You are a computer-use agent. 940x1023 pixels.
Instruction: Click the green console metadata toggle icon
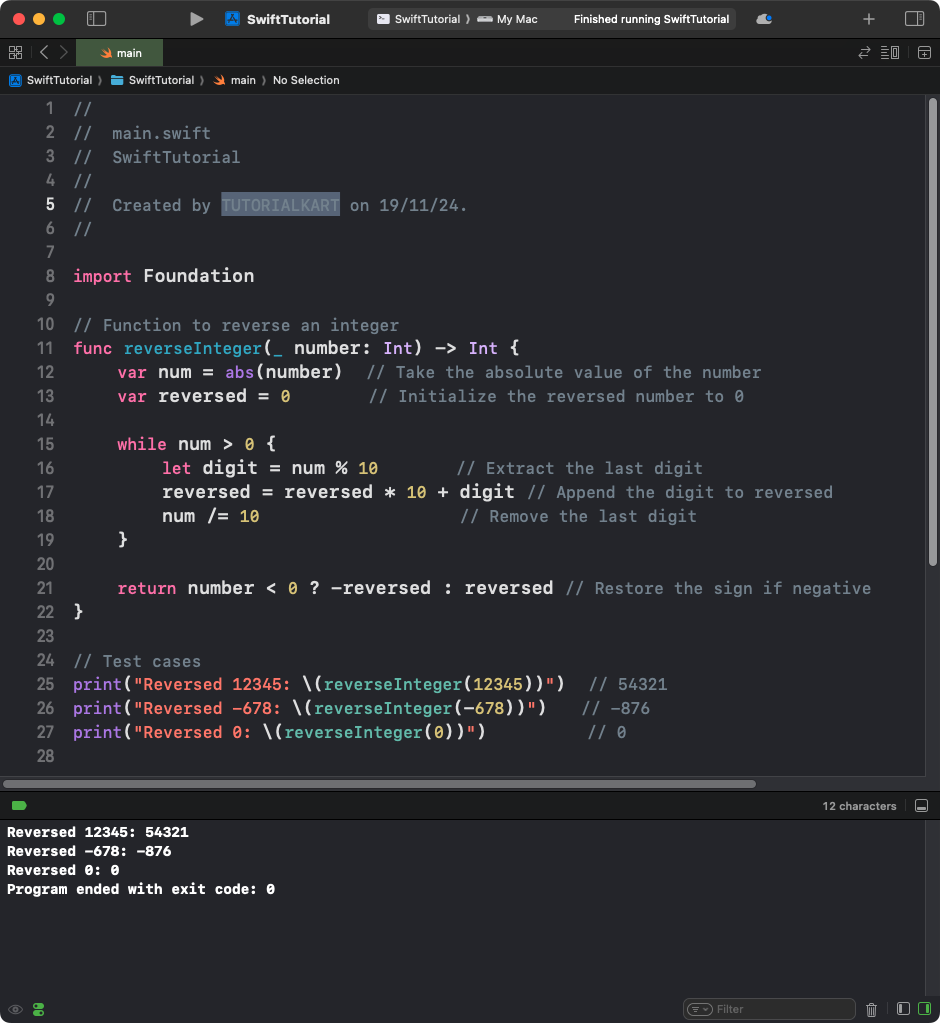click(x=38, y=1009)
